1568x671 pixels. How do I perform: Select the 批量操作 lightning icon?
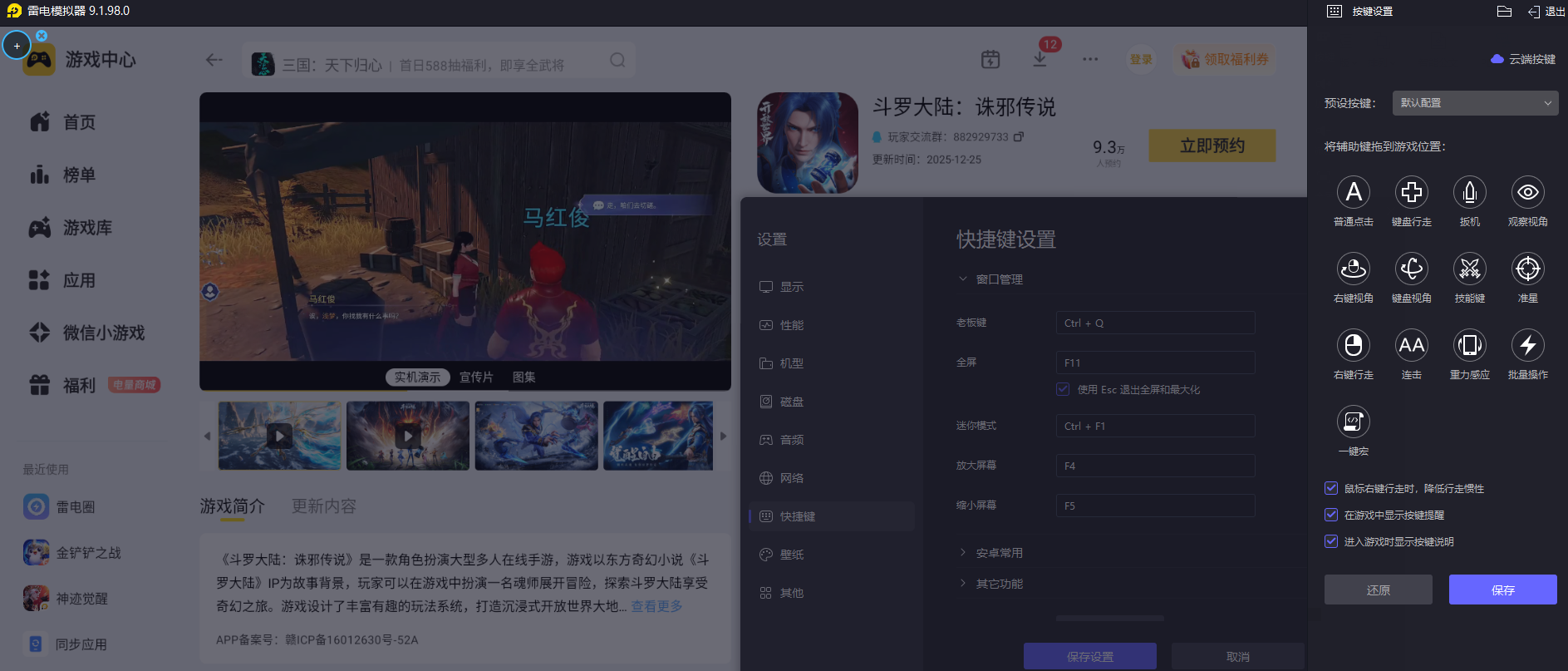pos(1528,345)
